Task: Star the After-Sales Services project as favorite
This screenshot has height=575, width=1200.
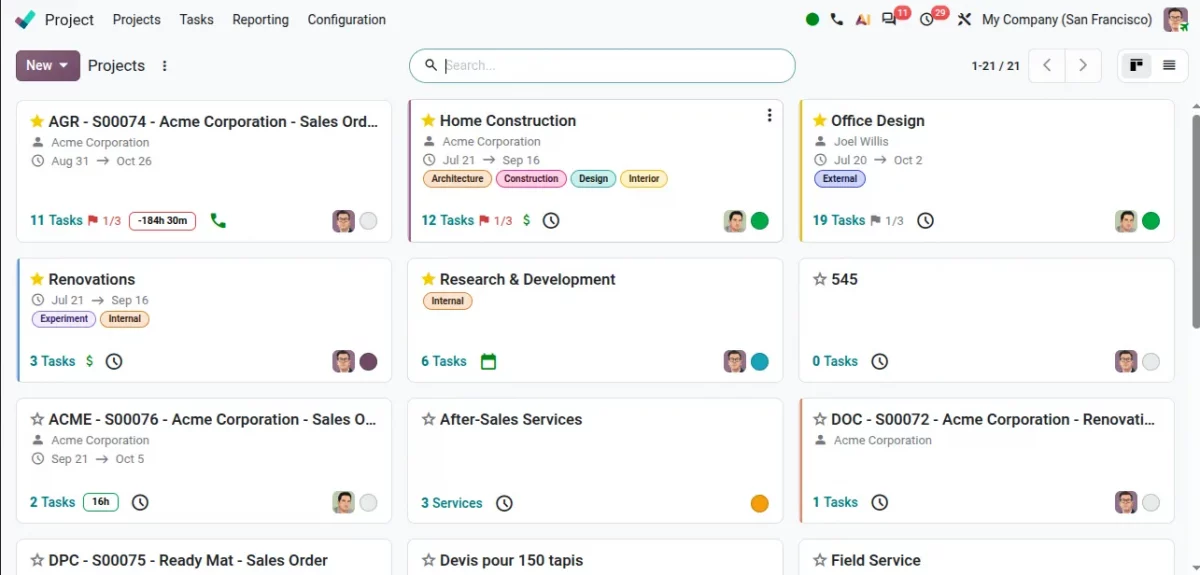Action: tap(428, 419)
